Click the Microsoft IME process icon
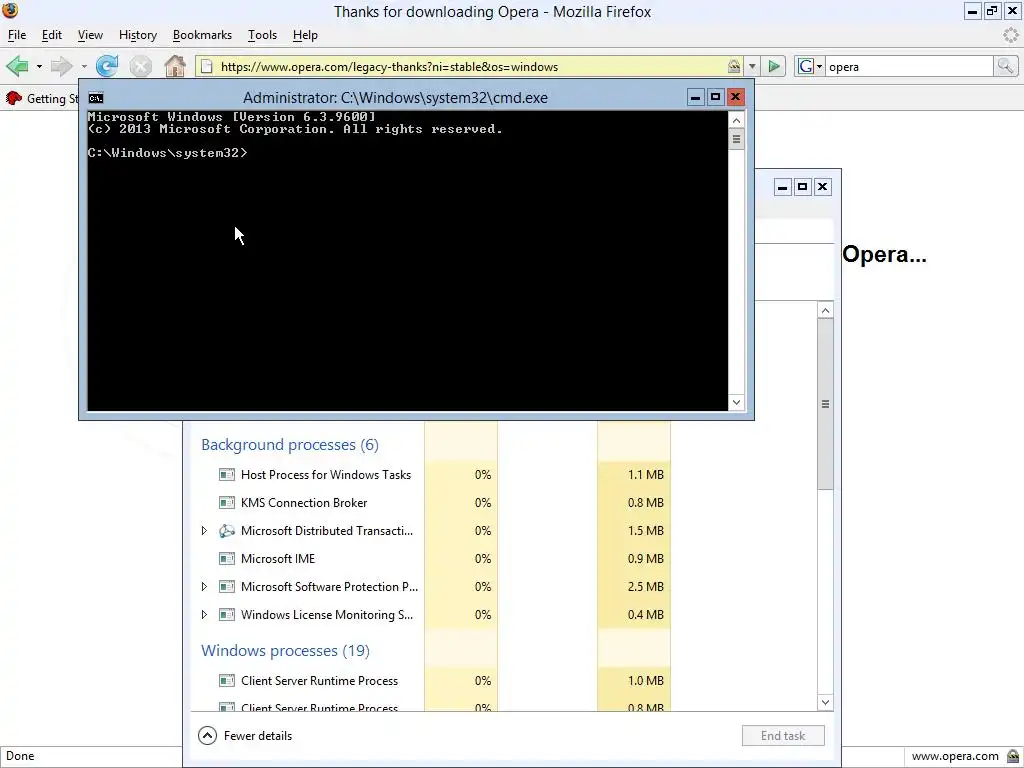 point(227,559)
